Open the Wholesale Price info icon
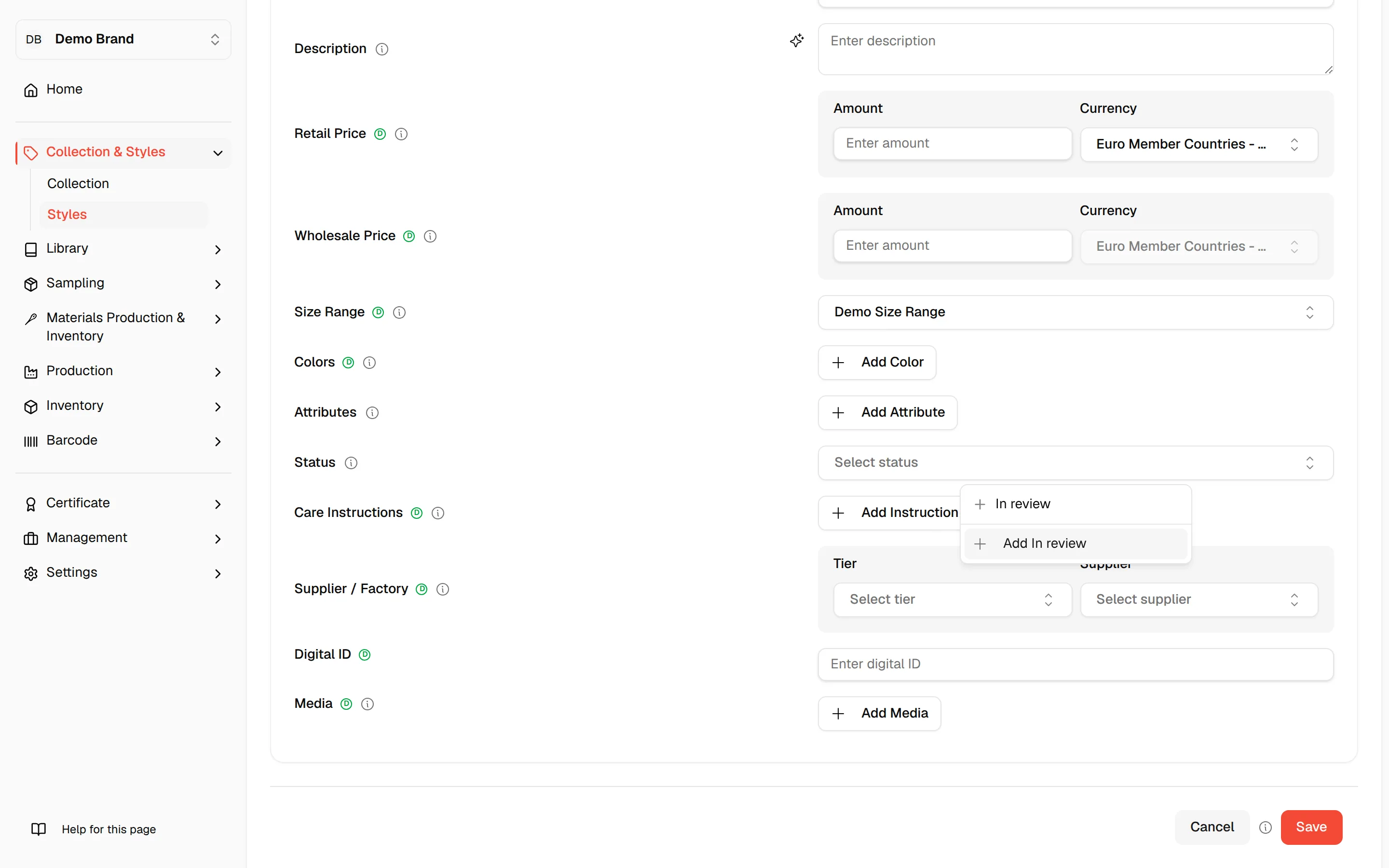The image size is (1389, 868). coord(430,236)
